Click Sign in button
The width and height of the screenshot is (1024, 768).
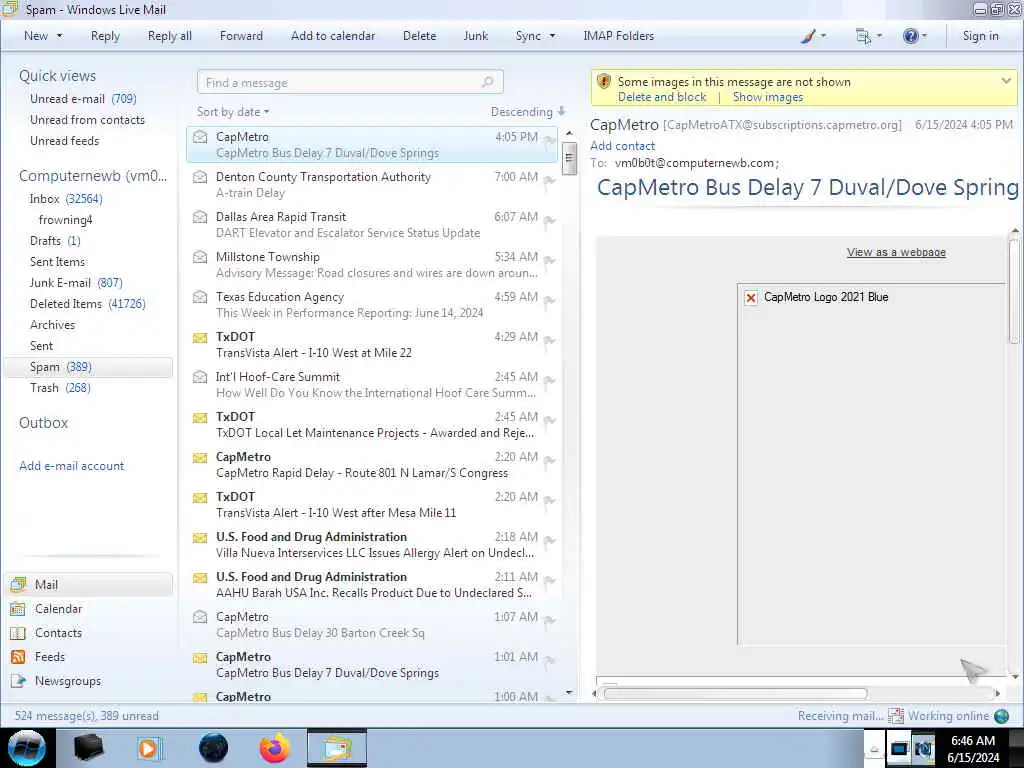pyautogui.click(x=980, y=36)
